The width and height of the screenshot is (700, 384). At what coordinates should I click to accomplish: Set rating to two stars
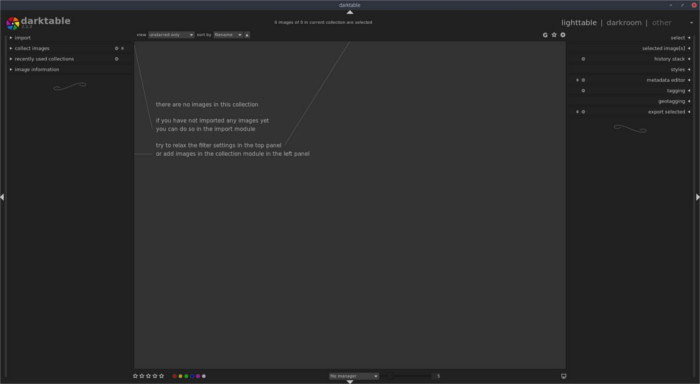(142, 376)
